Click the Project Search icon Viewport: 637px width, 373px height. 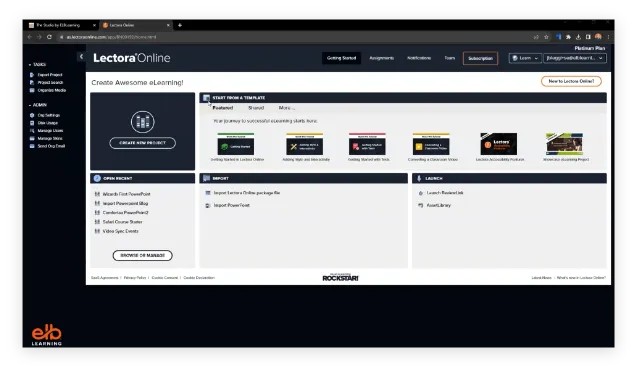[32, 82]
